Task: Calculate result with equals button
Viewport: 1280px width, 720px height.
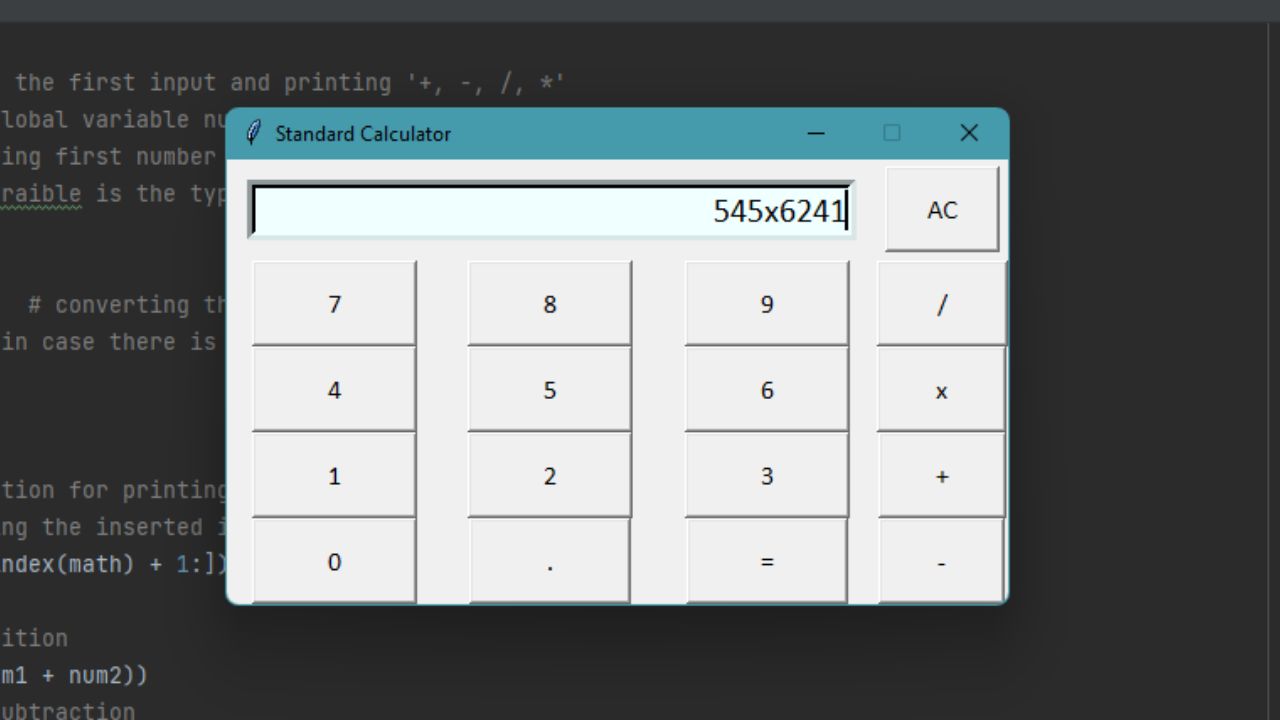Action: (x=767, y=561)
